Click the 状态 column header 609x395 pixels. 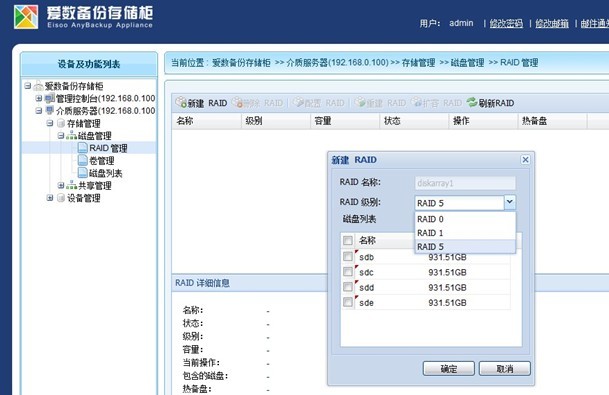(x=414, y=121)
